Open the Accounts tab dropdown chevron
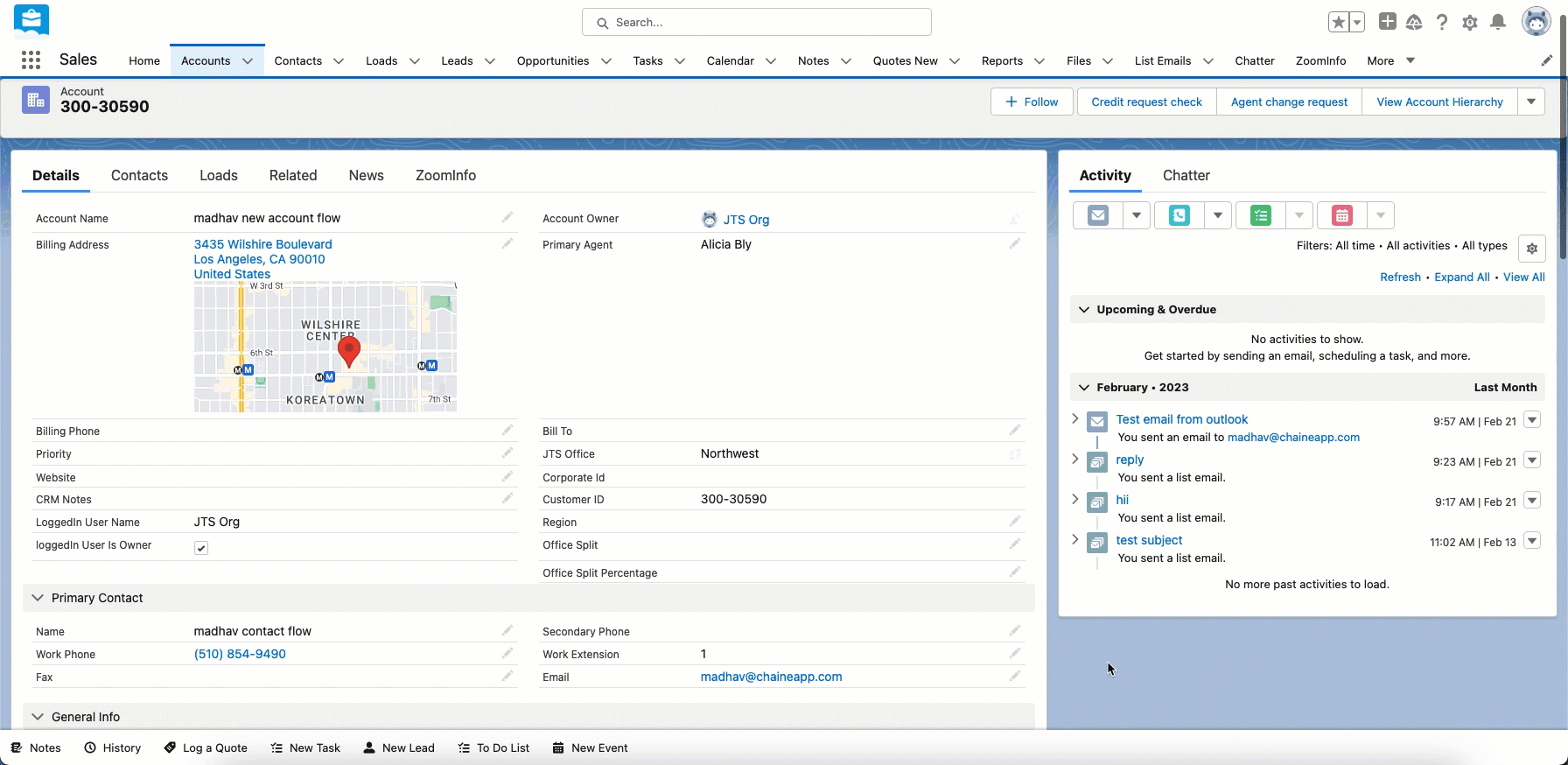 click(x=248, y=60)
